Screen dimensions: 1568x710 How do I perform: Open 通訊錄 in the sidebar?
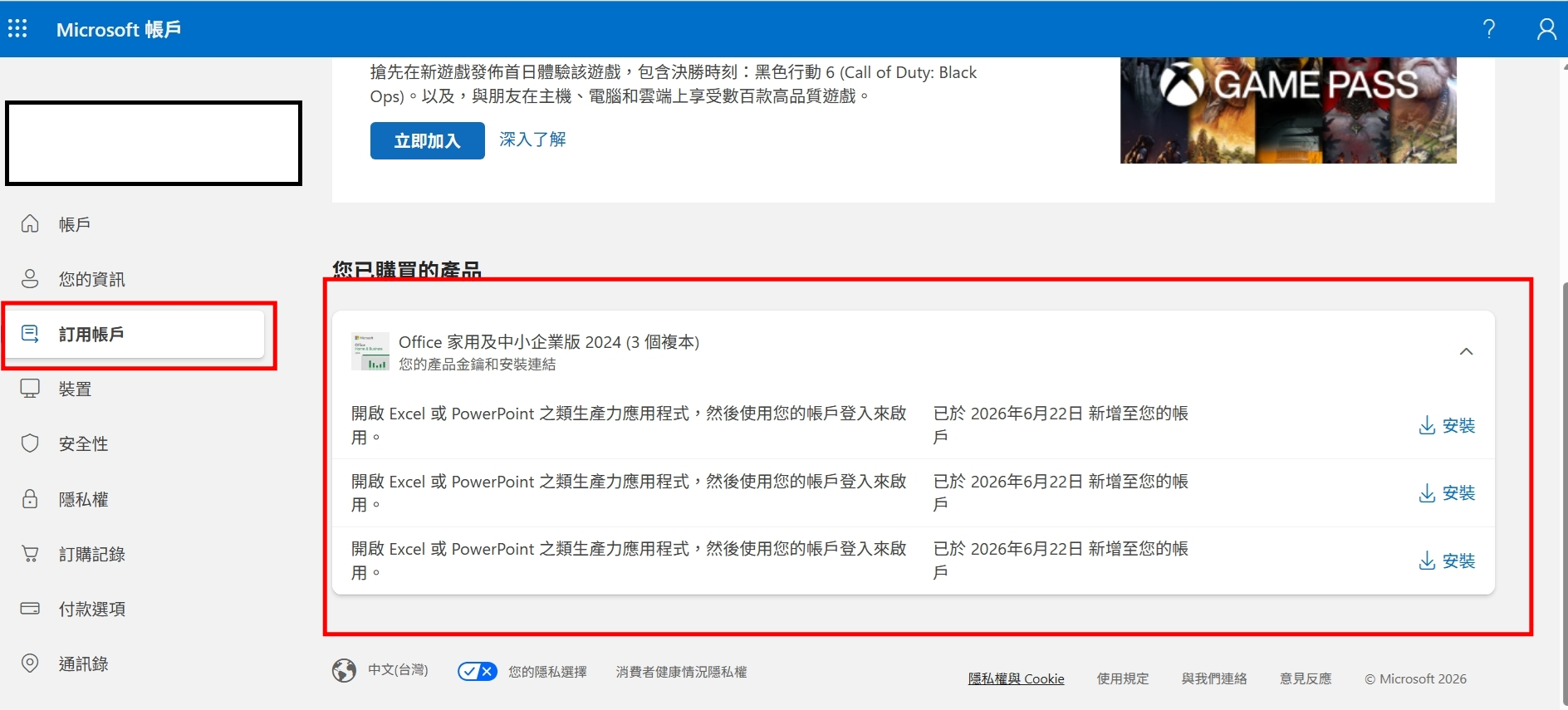pyautogui.click(x=83, y=663)
